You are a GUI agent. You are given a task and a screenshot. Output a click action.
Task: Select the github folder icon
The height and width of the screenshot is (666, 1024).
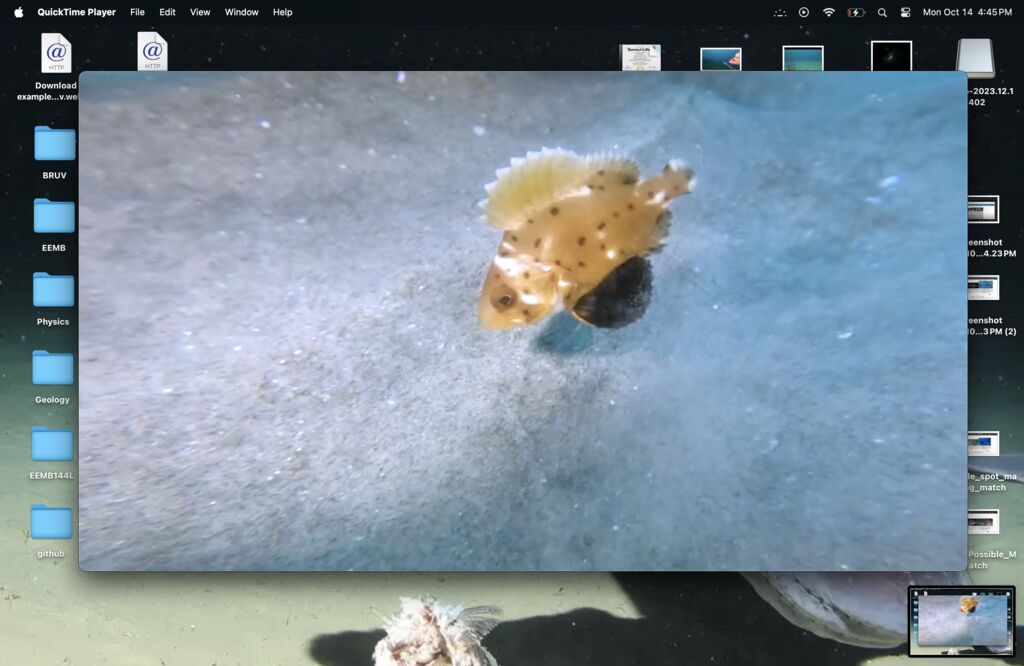point(51,522)
